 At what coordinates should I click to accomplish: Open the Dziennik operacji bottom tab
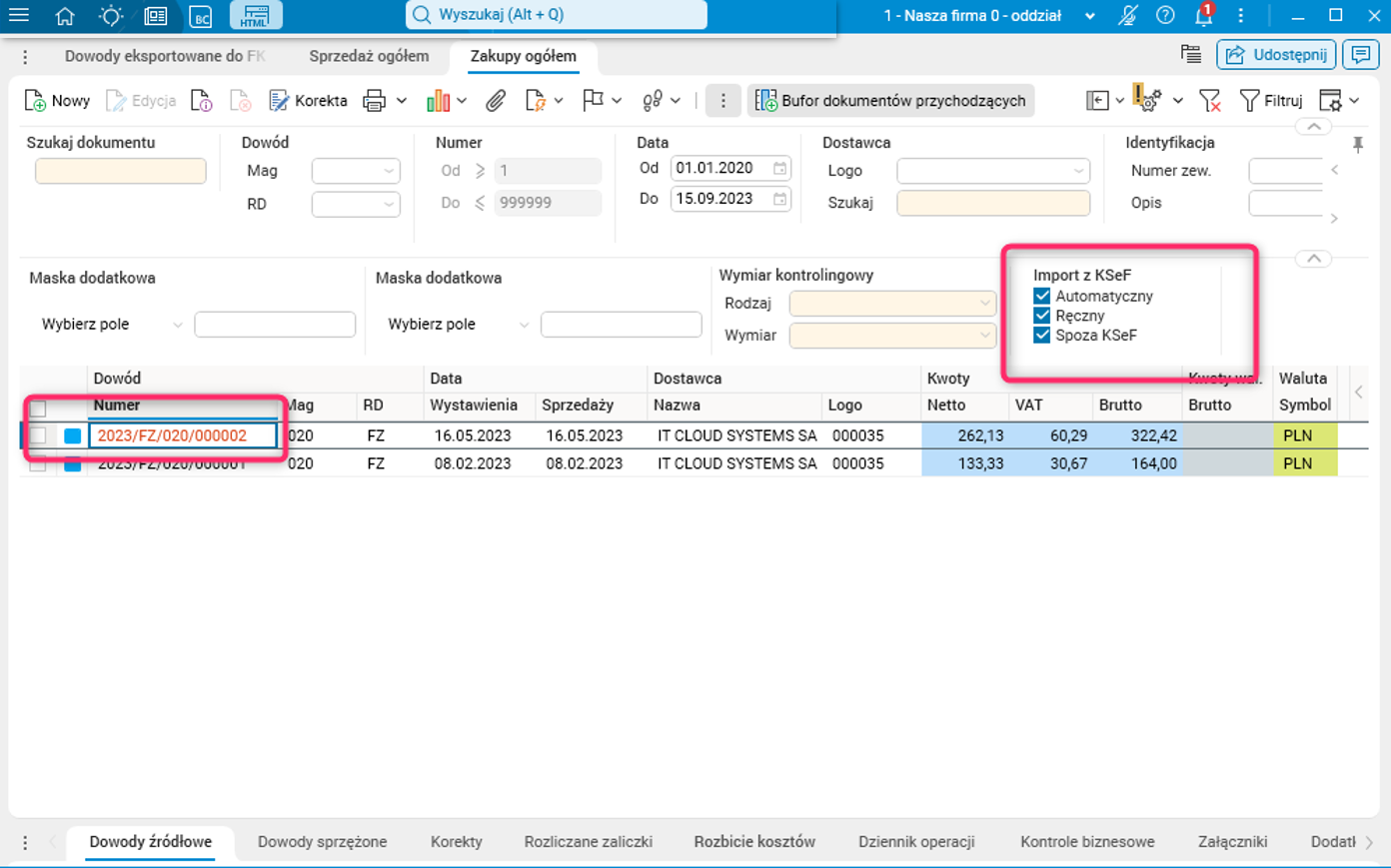916,842
